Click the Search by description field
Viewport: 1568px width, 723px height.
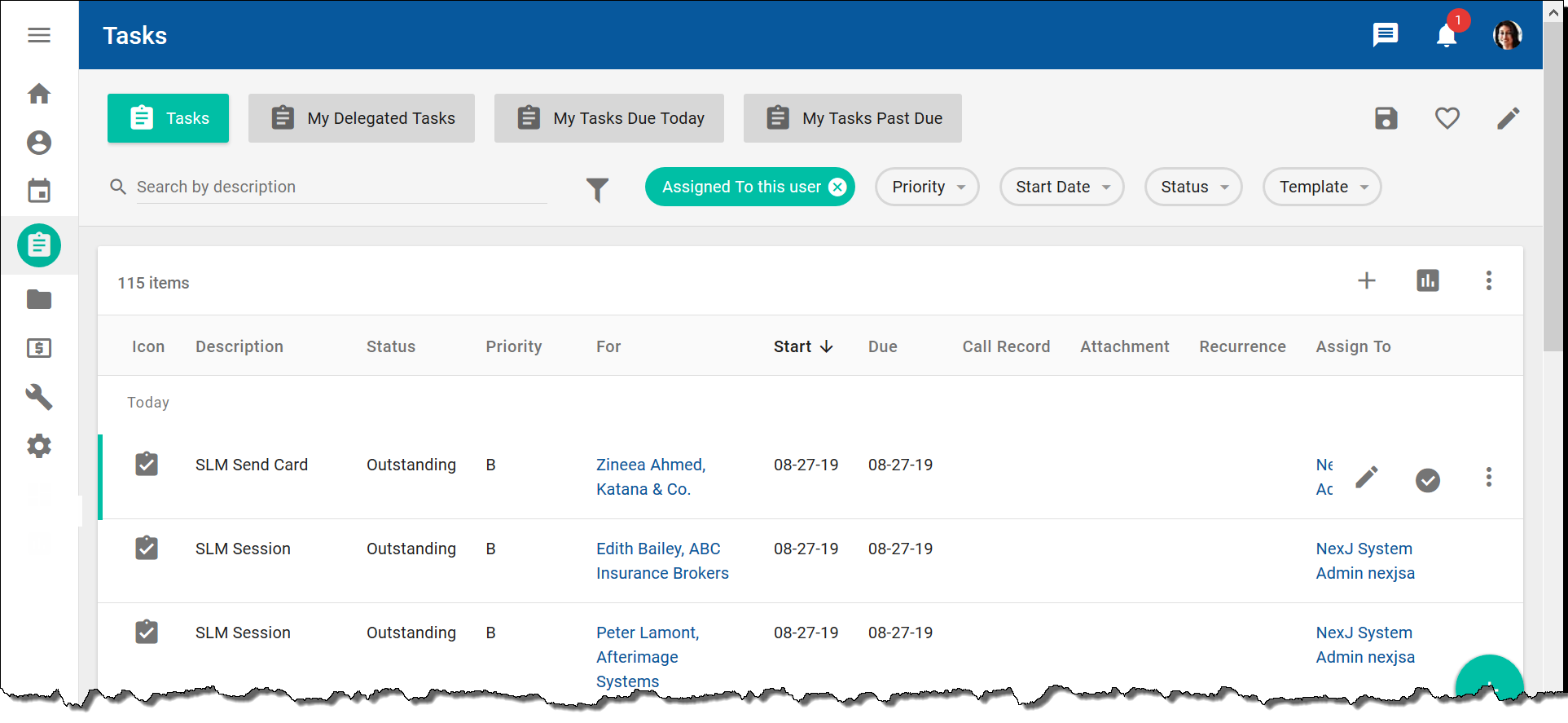pyautogui.click(x=340, y=187)
